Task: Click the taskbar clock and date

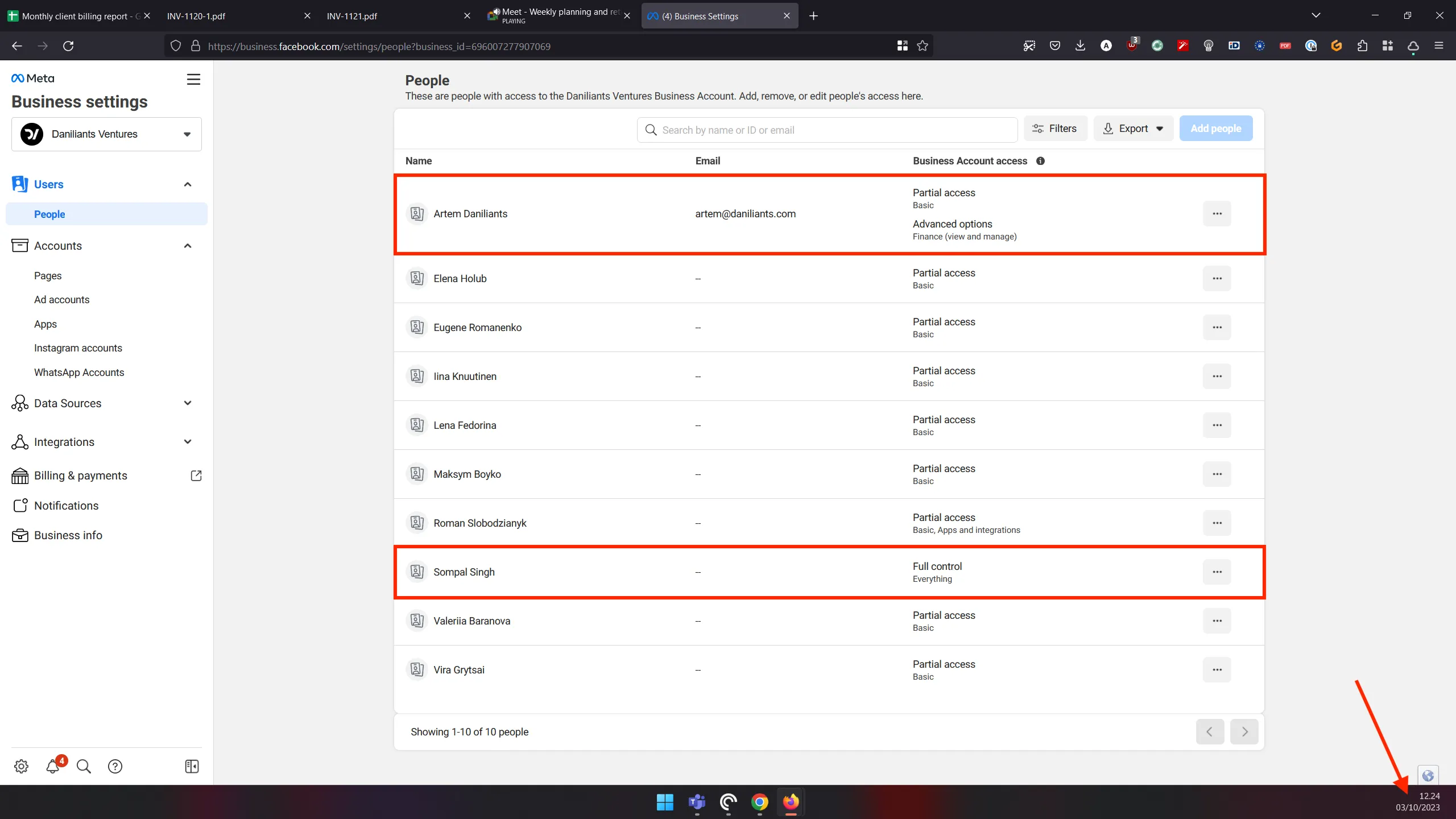Action: click(x=1418, y=802)
